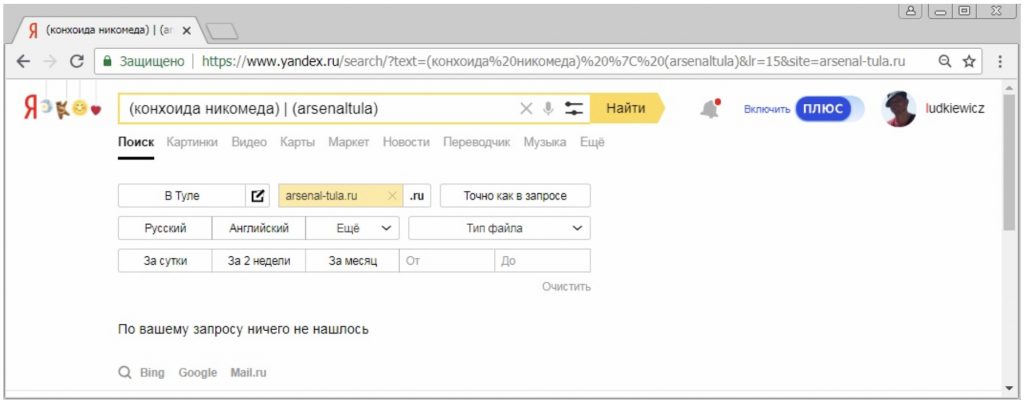This screenshot has width=1024, height=404.
Task: Open the Тип файла dropdown
Action: click(500, 228)
